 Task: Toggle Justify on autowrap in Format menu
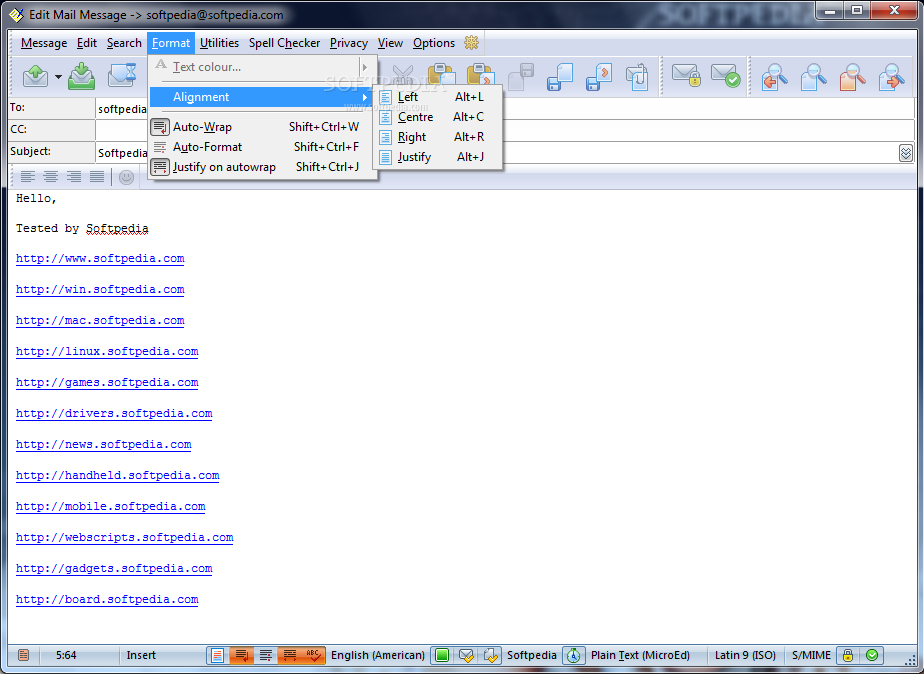262,167
